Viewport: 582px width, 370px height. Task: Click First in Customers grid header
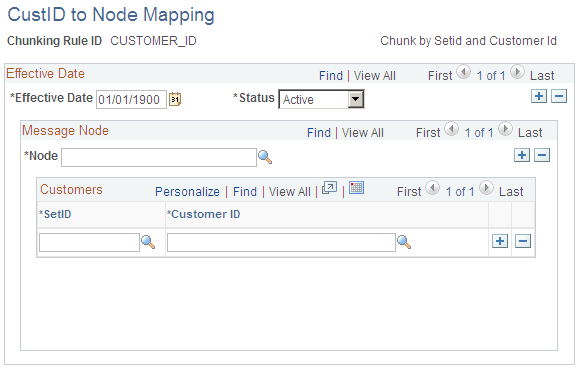click(x=409, y=192)
